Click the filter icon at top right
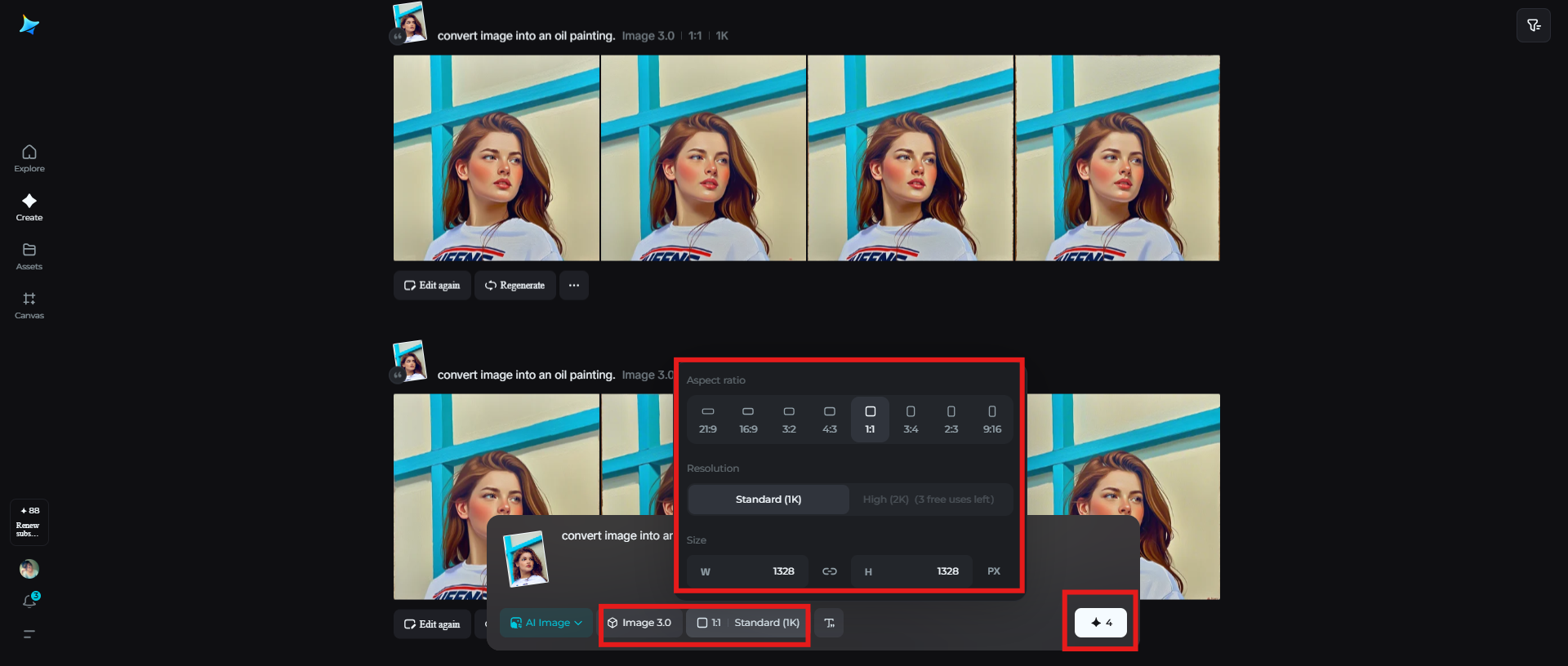The width and height of the screenshot is (1568, 666). coord(1533,25)
